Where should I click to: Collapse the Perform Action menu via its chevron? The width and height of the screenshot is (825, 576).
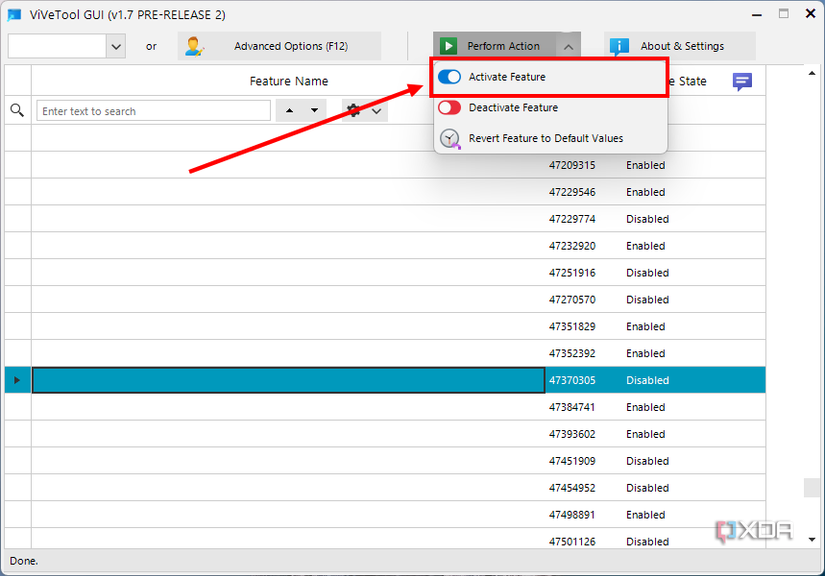pos(567,45)
